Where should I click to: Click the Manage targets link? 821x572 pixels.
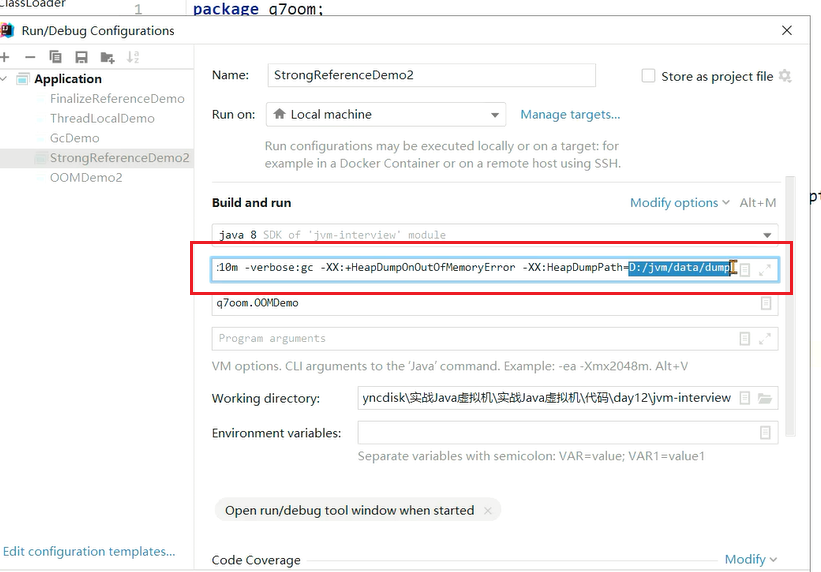[569, 115]
